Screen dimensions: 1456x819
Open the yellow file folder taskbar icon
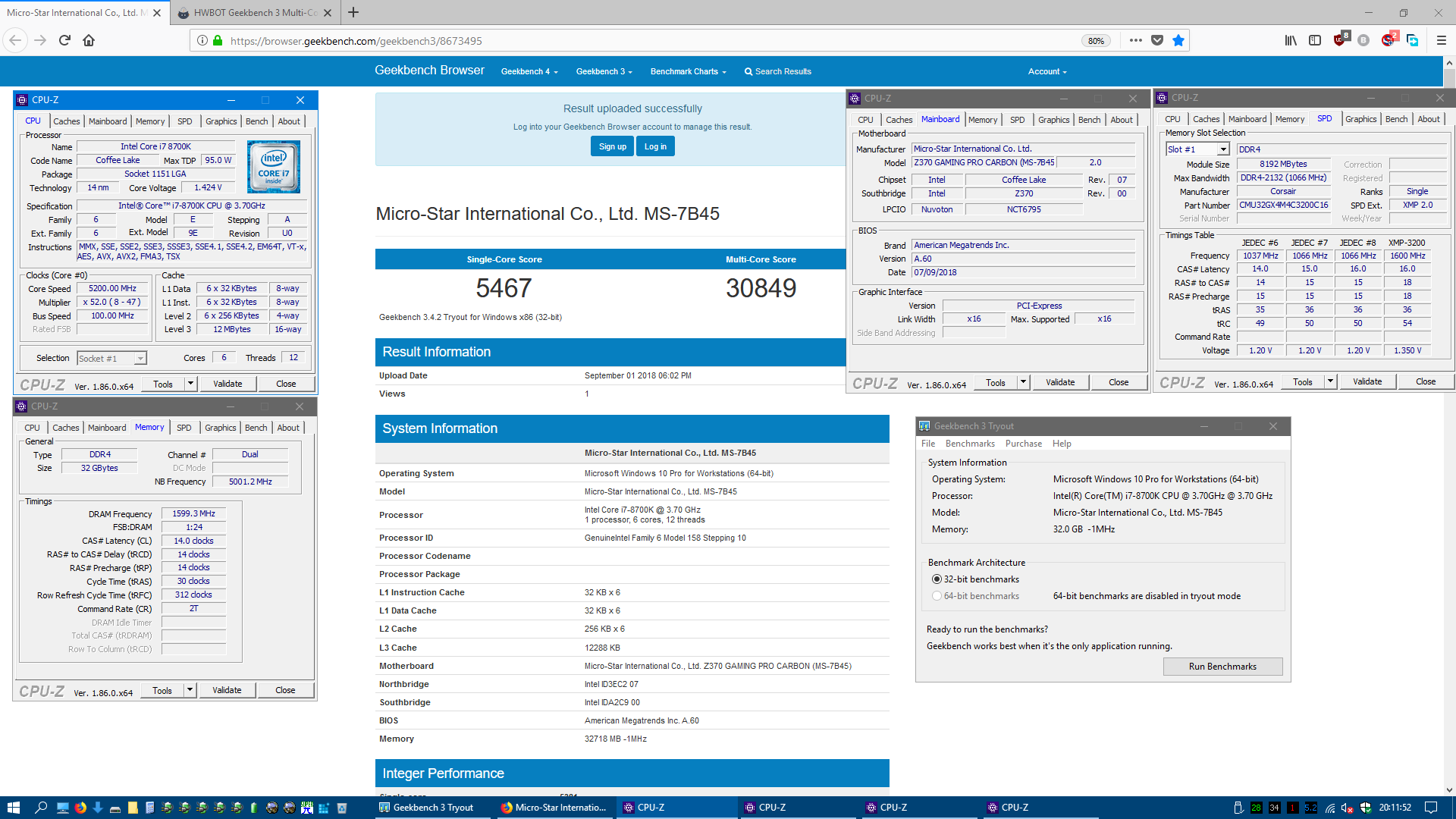point(133,808)
